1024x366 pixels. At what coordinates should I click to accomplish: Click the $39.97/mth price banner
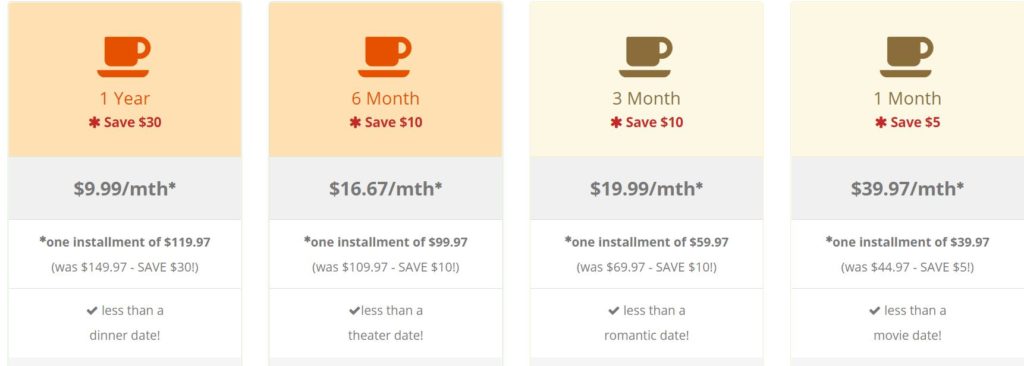[x=907, y=188]
